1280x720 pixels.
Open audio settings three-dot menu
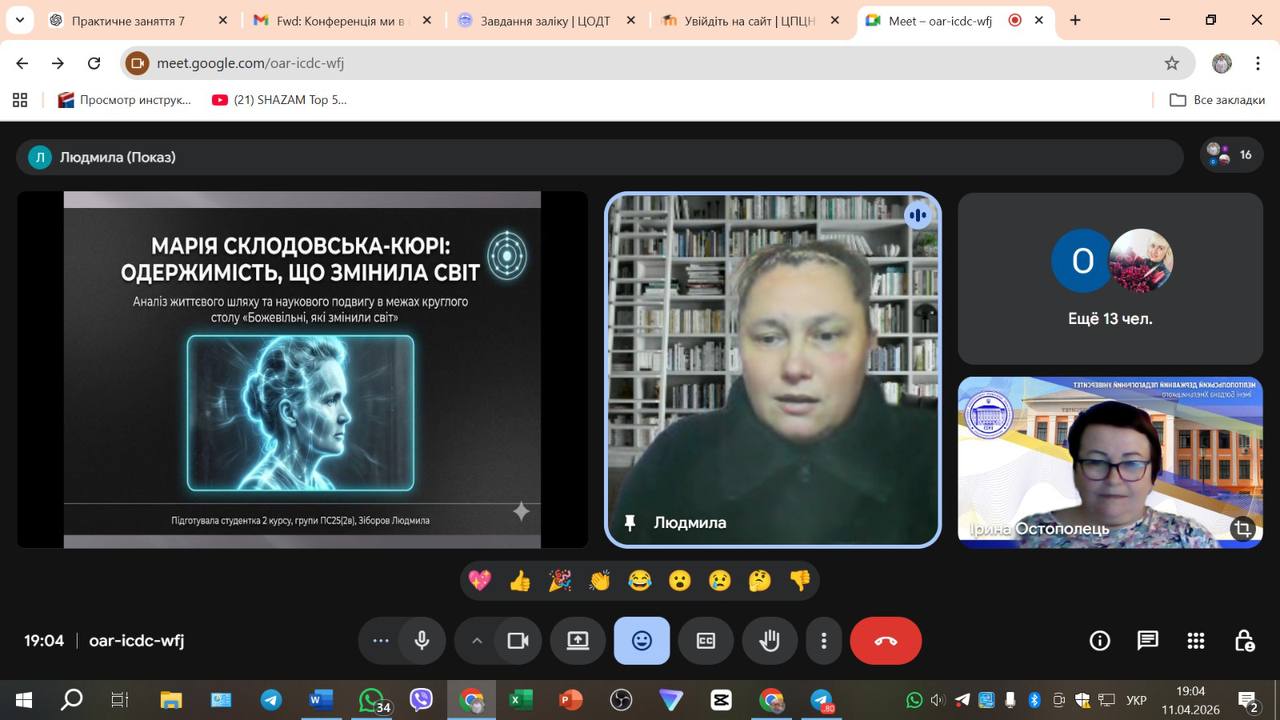tap(381, 641)
